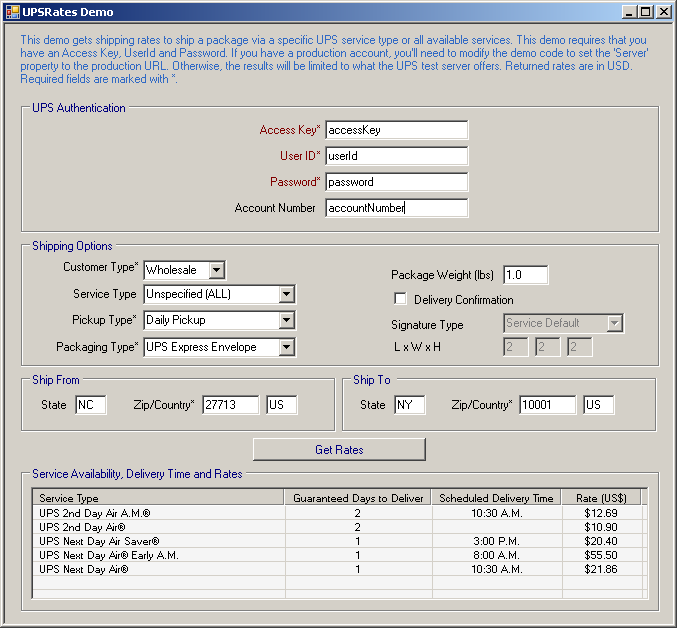Screen dimensions: 677x628
Task: Select the Password input field
Action: coord(396,182)
